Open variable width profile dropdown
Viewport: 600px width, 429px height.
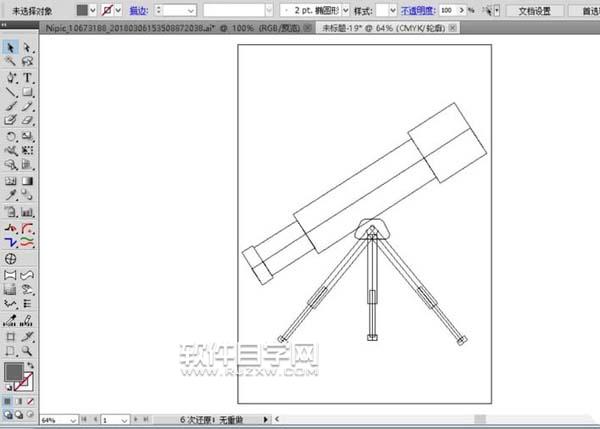[x=269, y=11]
